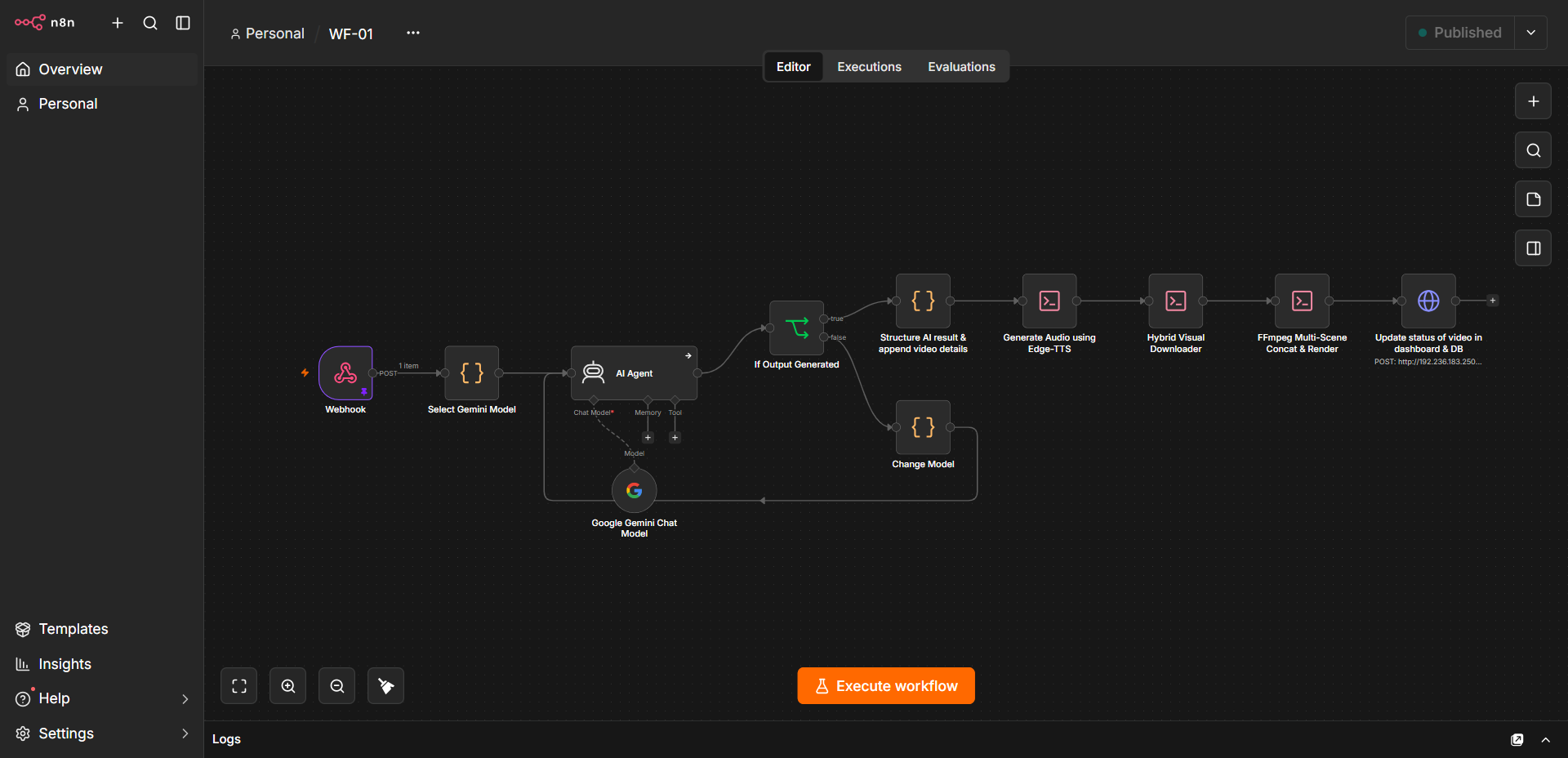The height and width of the screenshot is (758, 1568).
Task: Open Personal in the left sidebar
Action: (102, 104)
